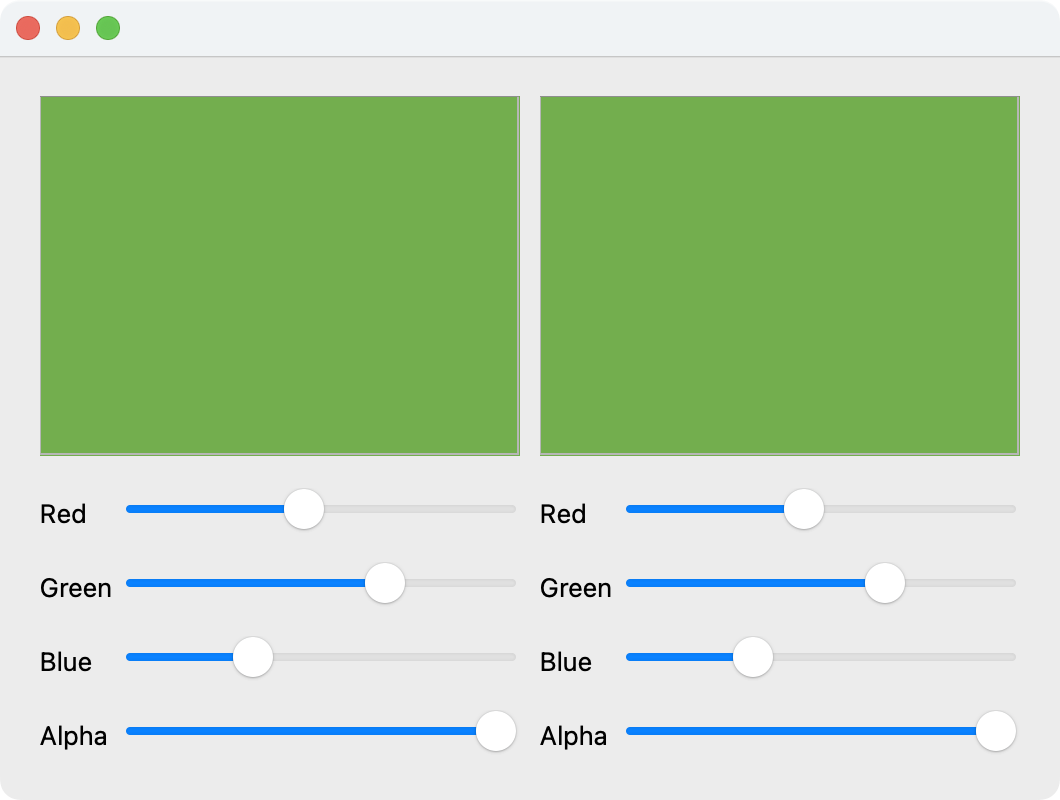Click the gray unfilled part of left Blue track
The width and height of the screenshot is (1060, 800).
tap(394, 657)
